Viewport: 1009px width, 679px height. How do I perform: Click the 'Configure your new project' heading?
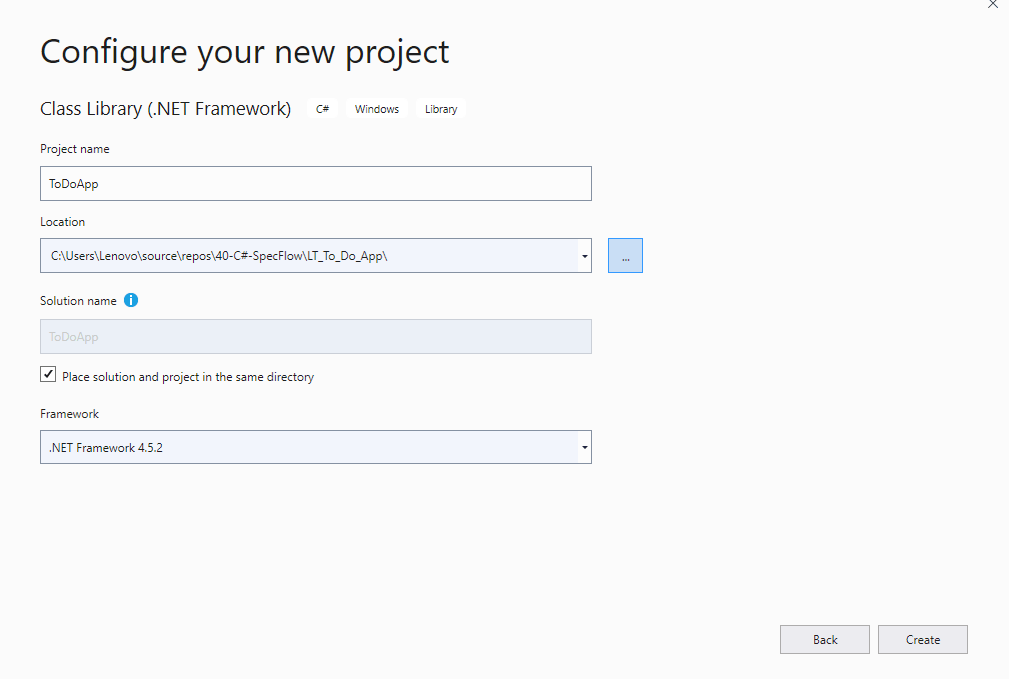(245, 52)
